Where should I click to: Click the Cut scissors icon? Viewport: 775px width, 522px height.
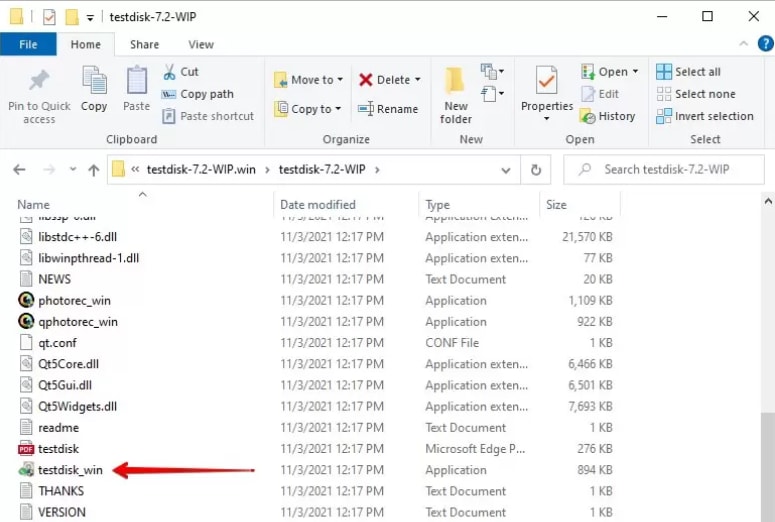tap(170, 72)
